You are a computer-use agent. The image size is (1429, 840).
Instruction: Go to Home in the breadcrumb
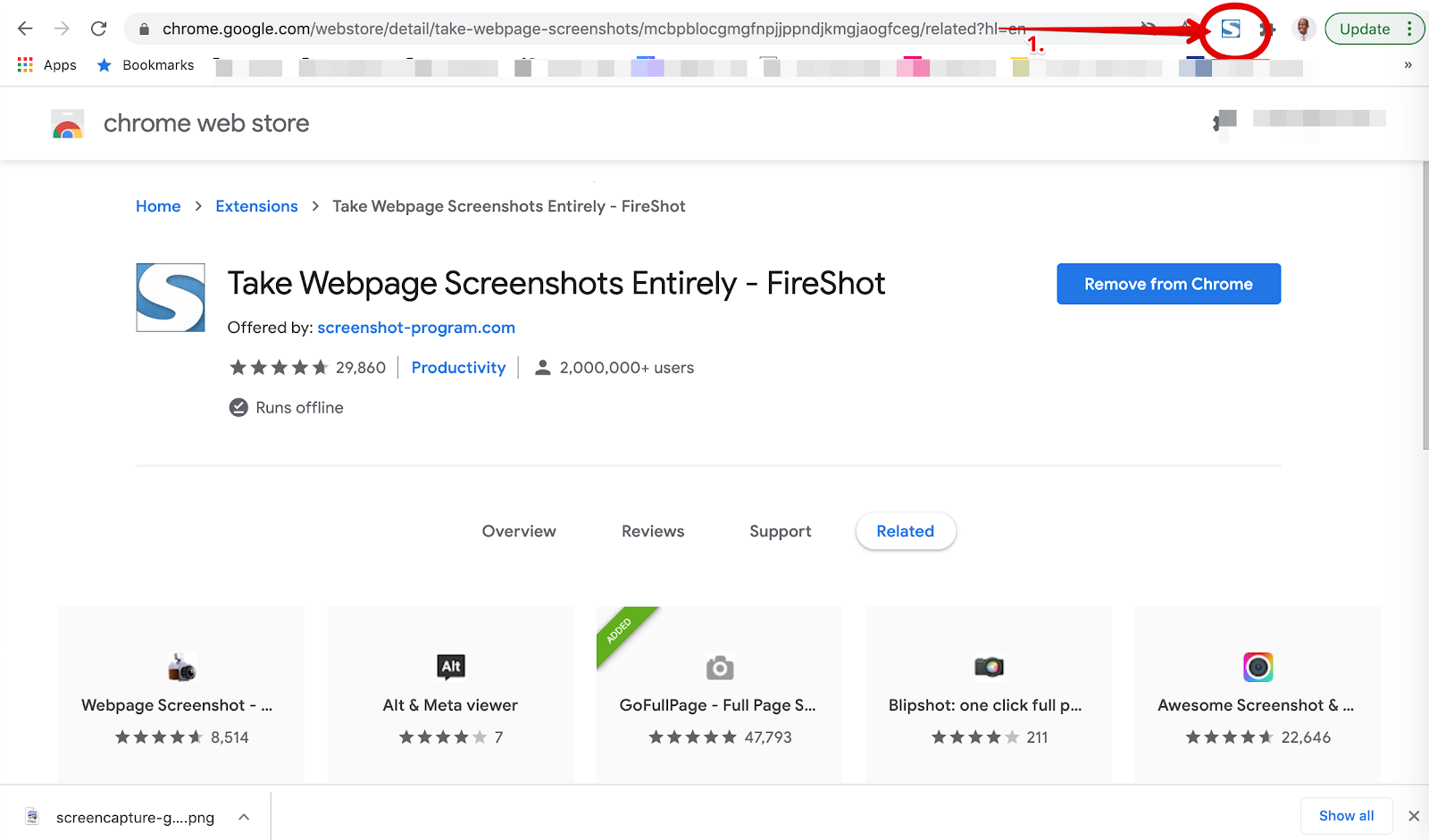pyautogui.click(x=158, y=206)
